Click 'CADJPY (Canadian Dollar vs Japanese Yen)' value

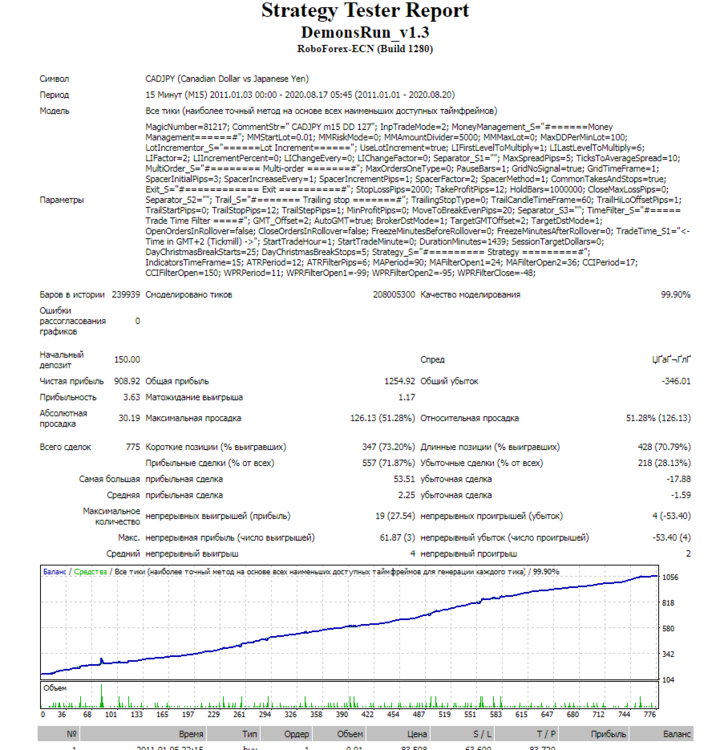227,79
